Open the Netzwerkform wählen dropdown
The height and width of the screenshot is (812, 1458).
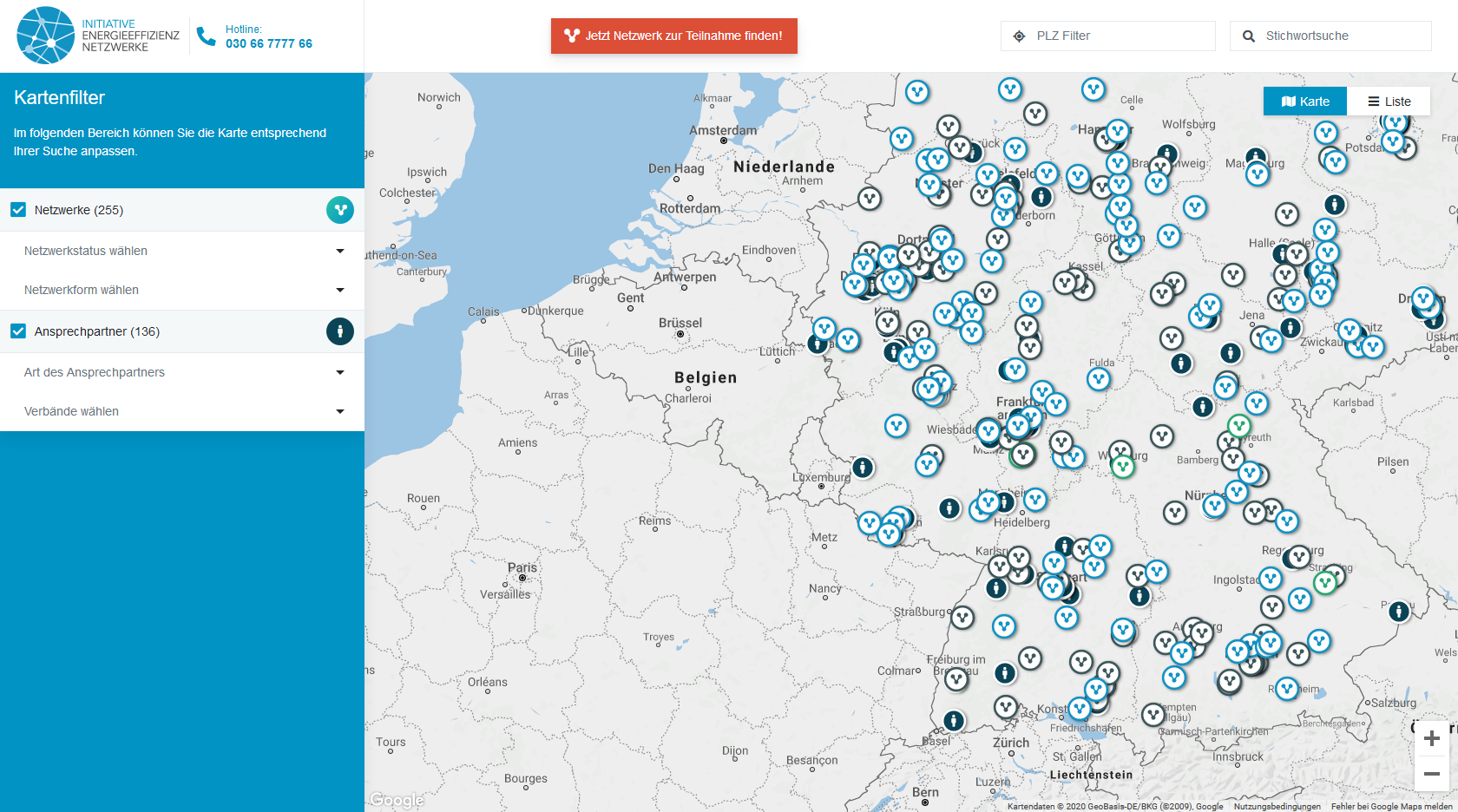tap(182, 290)
